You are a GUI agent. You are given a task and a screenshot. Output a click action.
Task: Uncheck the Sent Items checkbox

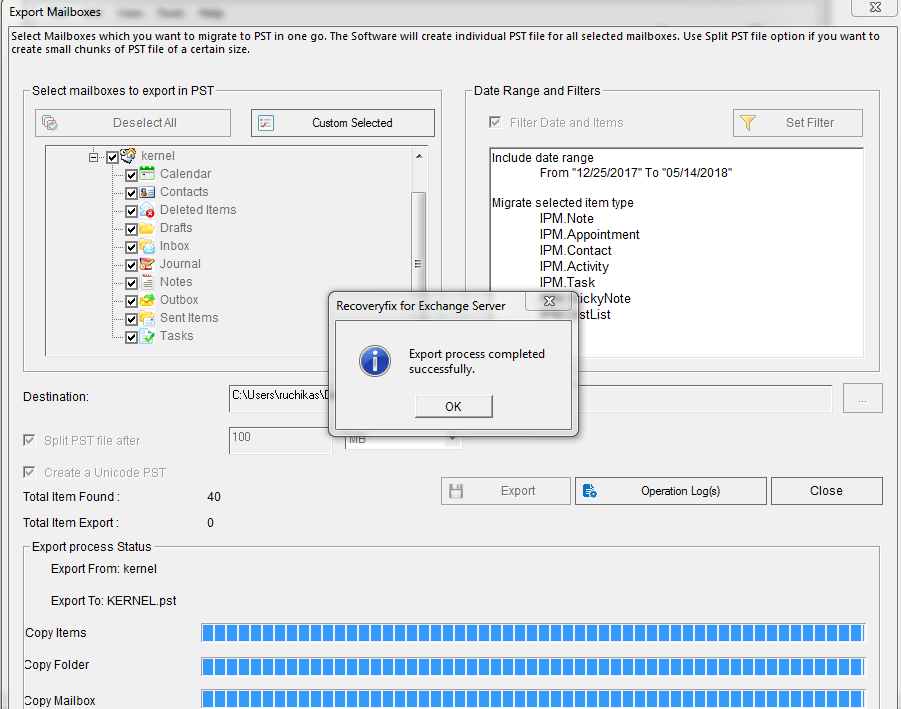tap(131, 319)
